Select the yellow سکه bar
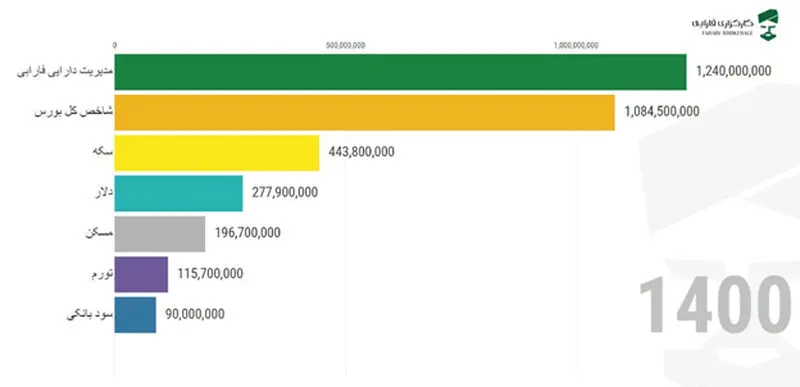800x387 pixels. tap(217, 152)
